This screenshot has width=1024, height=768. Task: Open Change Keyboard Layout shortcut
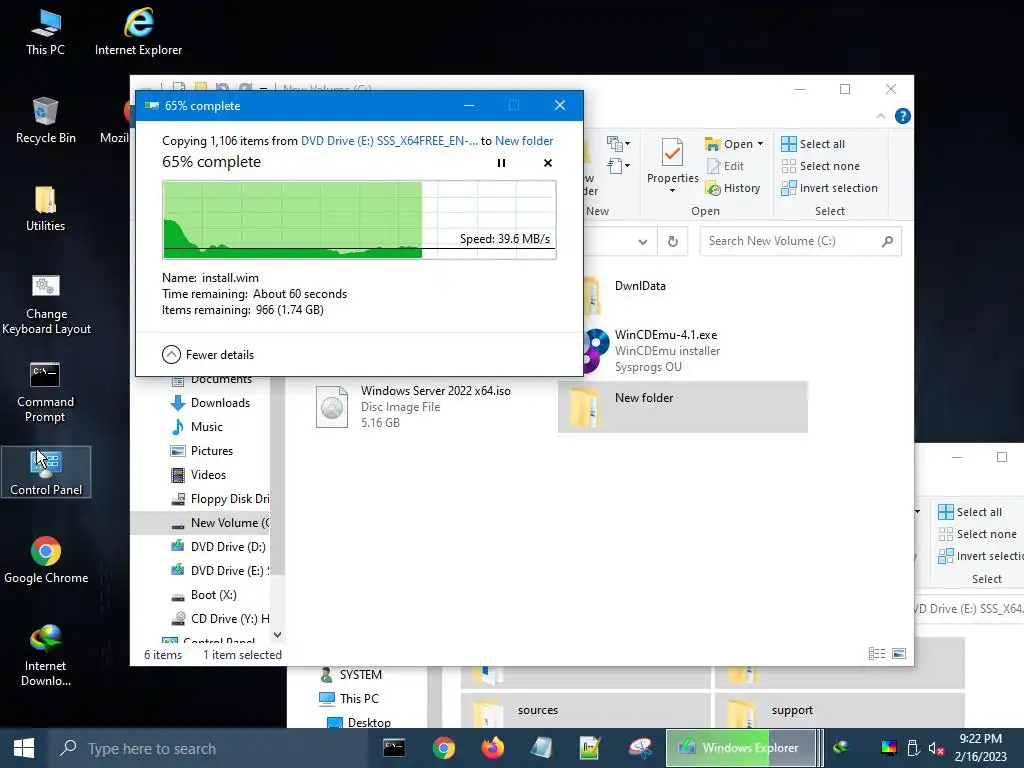pos(46,304)
